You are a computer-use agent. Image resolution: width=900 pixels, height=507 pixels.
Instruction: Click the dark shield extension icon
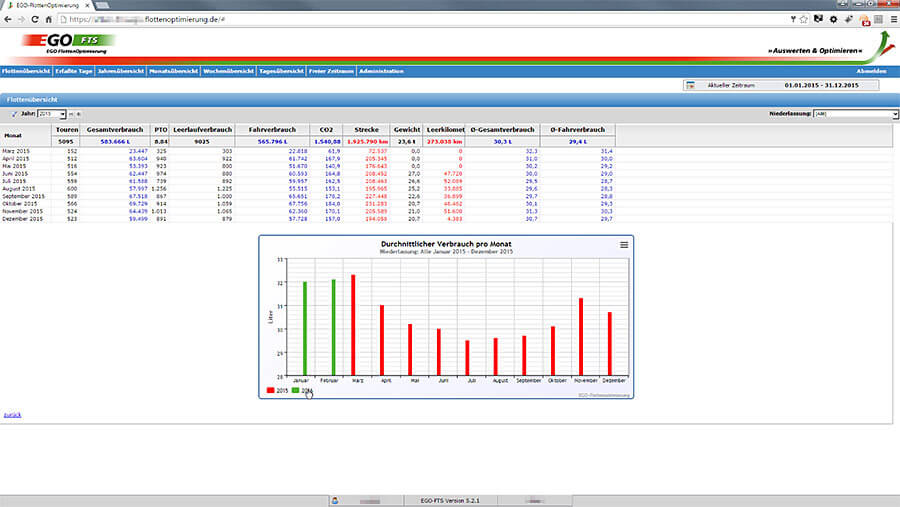pos(818,20)
